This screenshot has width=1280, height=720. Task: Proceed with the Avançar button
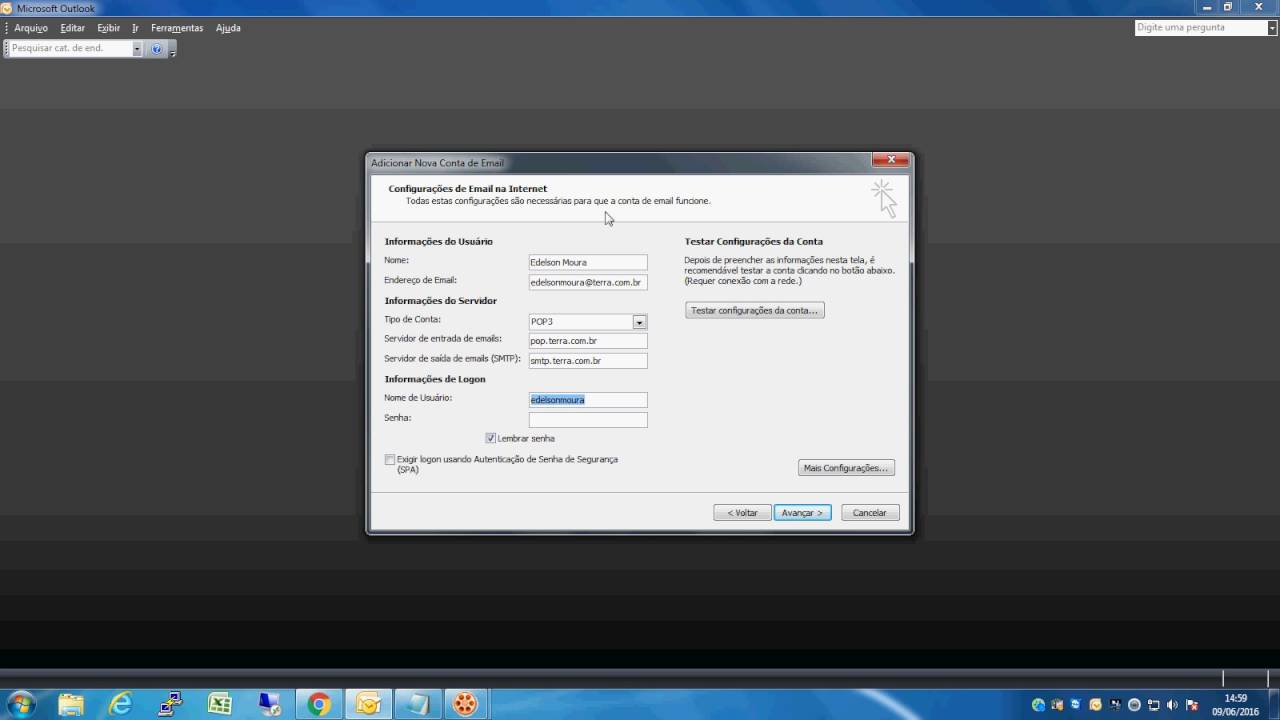(802, 512)
